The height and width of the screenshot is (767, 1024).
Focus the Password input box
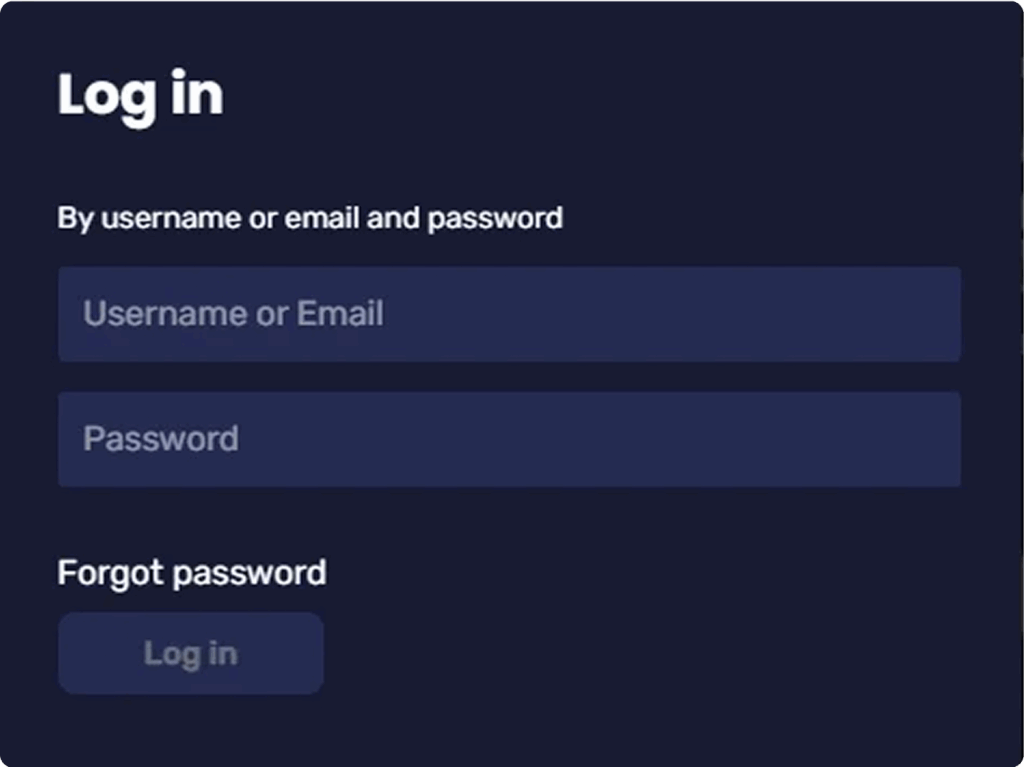[509, 439]
